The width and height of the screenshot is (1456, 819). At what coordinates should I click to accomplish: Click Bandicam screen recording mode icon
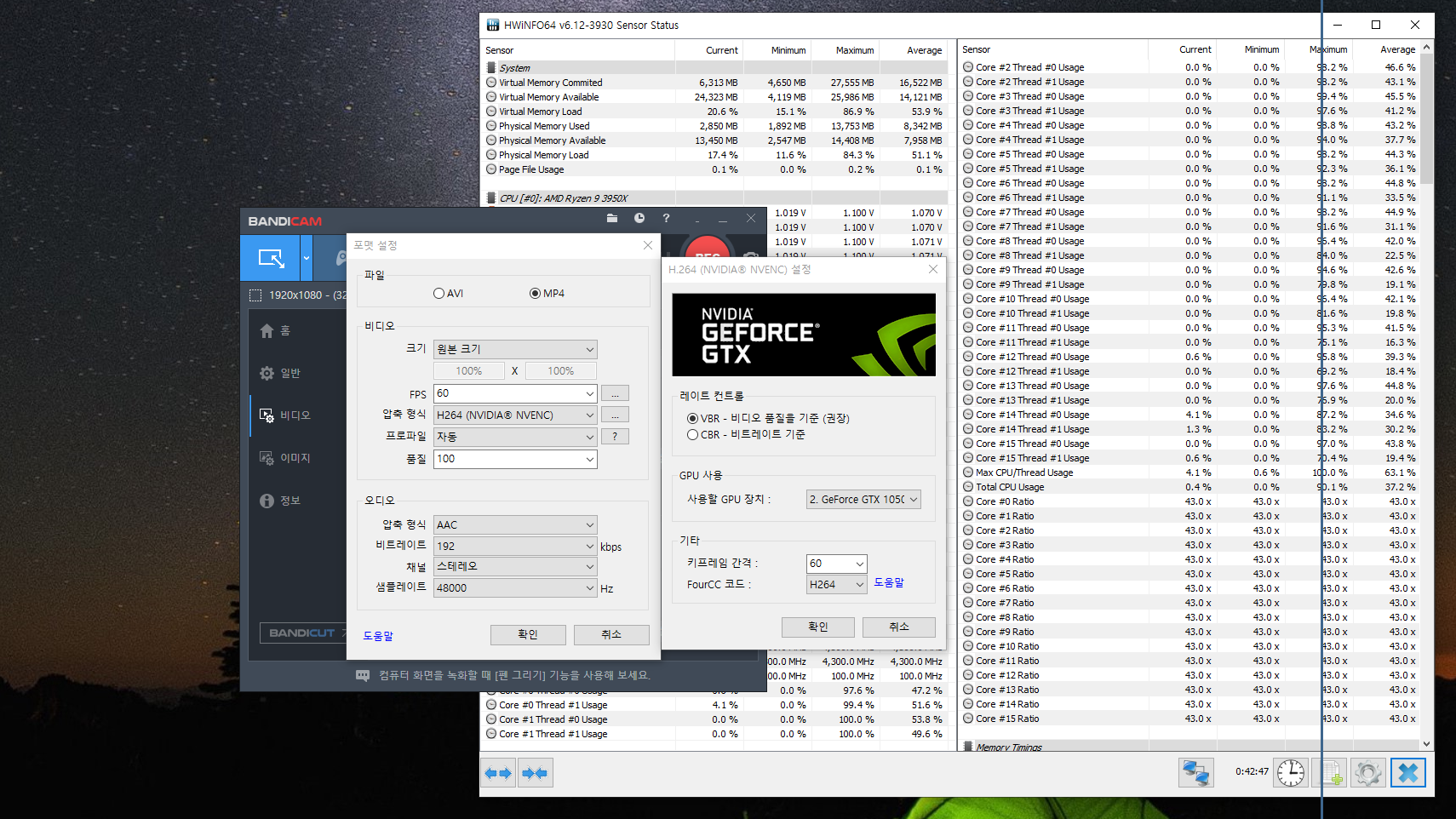click(271, 258)
